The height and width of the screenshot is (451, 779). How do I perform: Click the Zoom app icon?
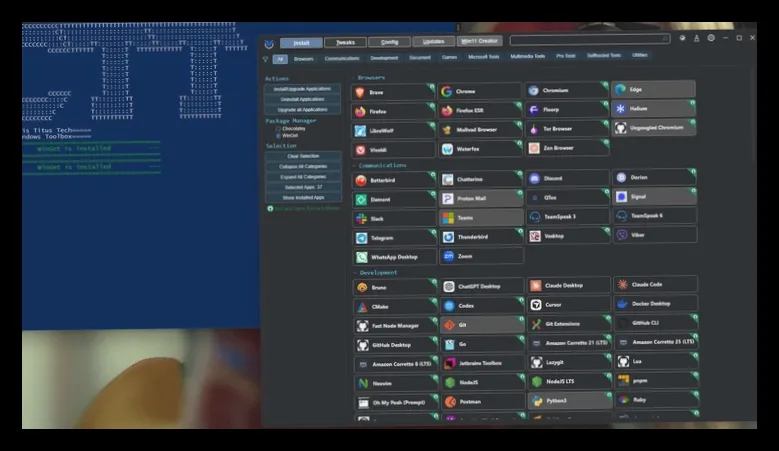click(x=449, y=256)
